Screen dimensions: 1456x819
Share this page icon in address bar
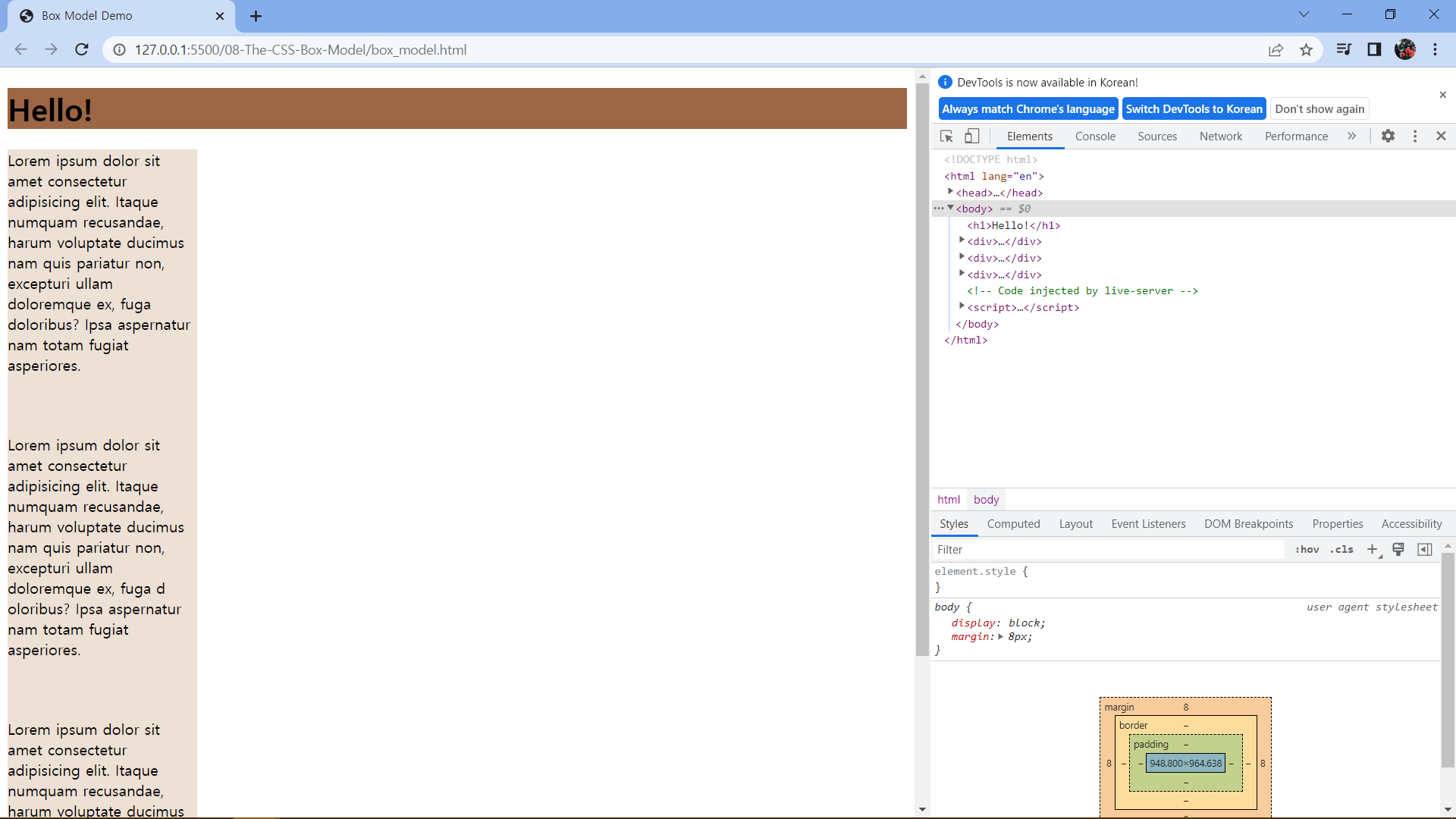[x=1276, y=50]
